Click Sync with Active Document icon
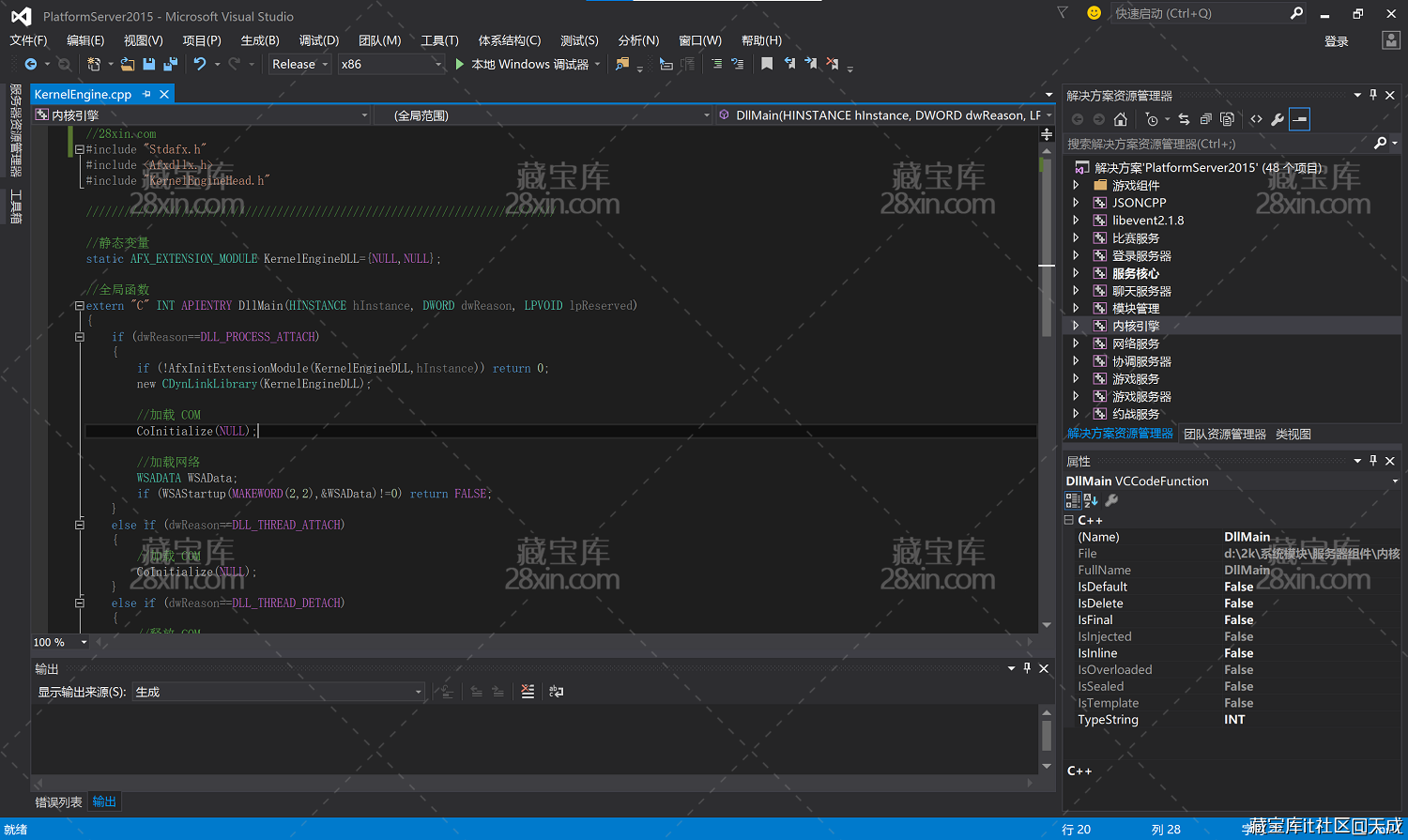The image size is (1408, 840). click(x=1184, y=119)
